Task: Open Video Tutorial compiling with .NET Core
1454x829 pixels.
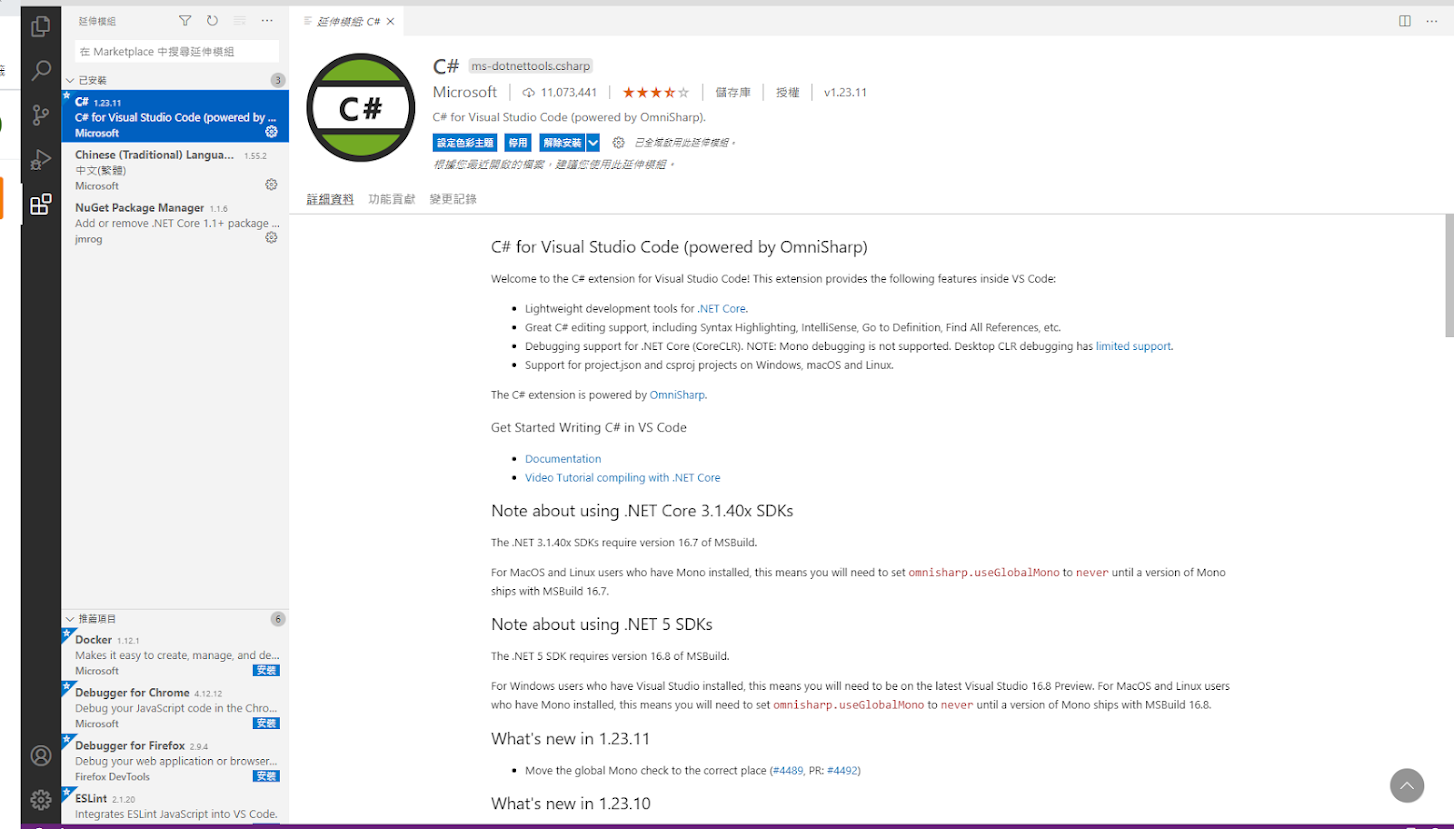Action: point(622,478)
